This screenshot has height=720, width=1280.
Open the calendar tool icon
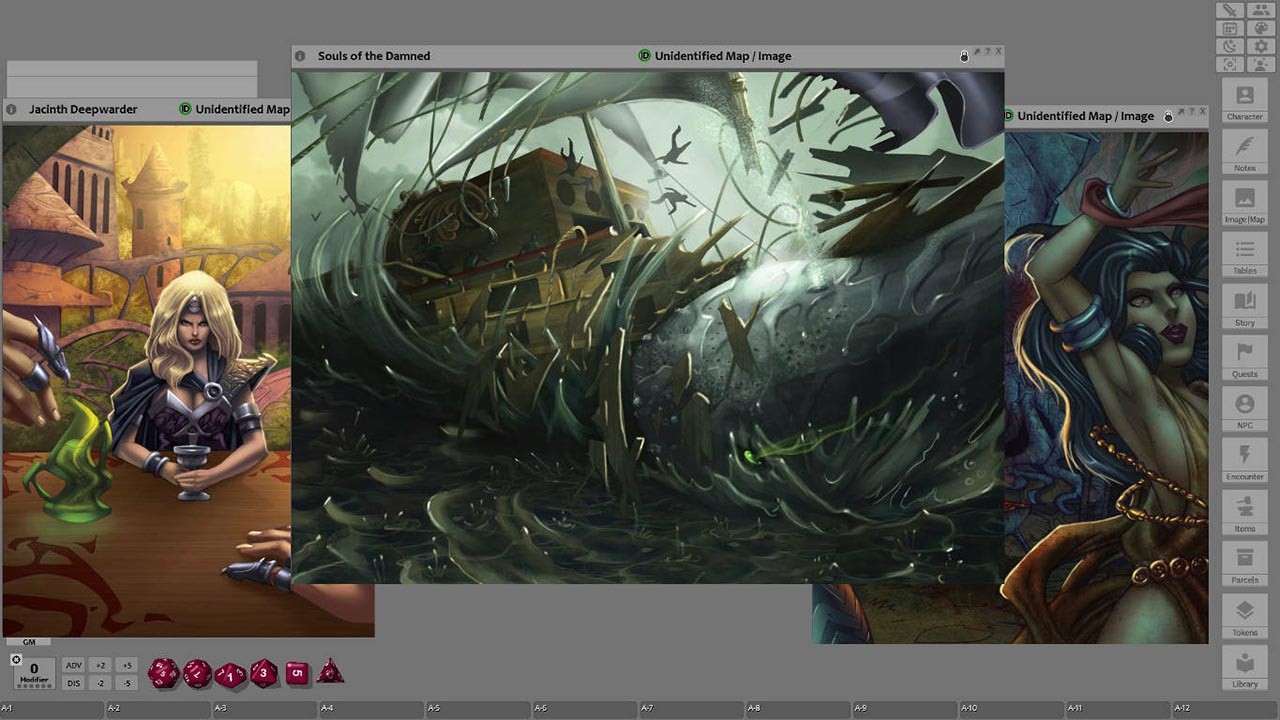1230,27
